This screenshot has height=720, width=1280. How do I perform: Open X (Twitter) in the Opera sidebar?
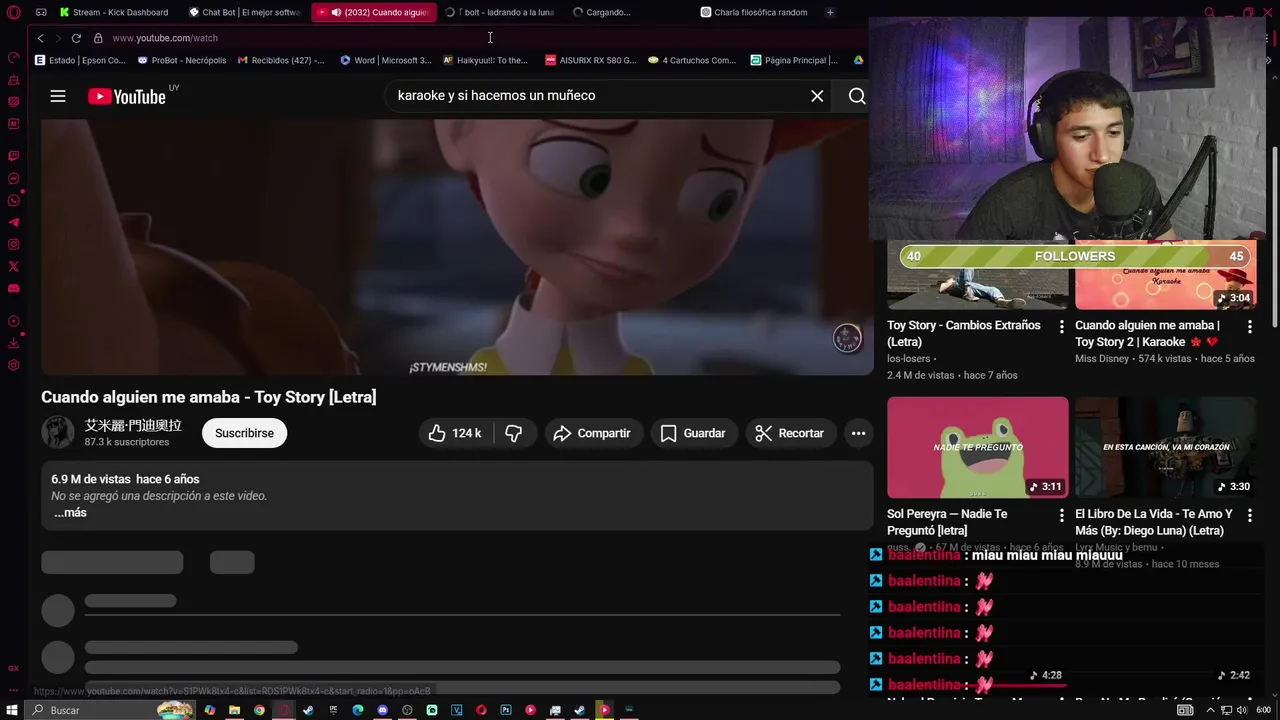13,267
